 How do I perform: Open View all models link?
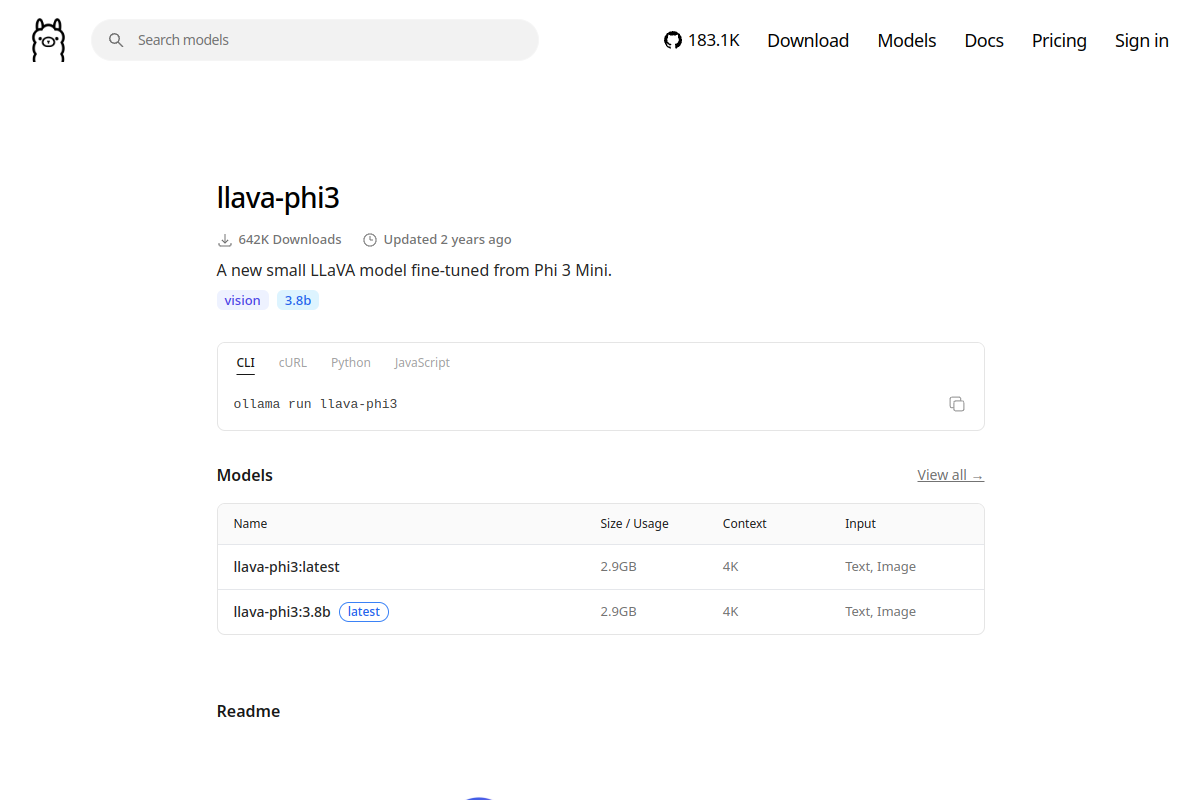tap(950, 475)
